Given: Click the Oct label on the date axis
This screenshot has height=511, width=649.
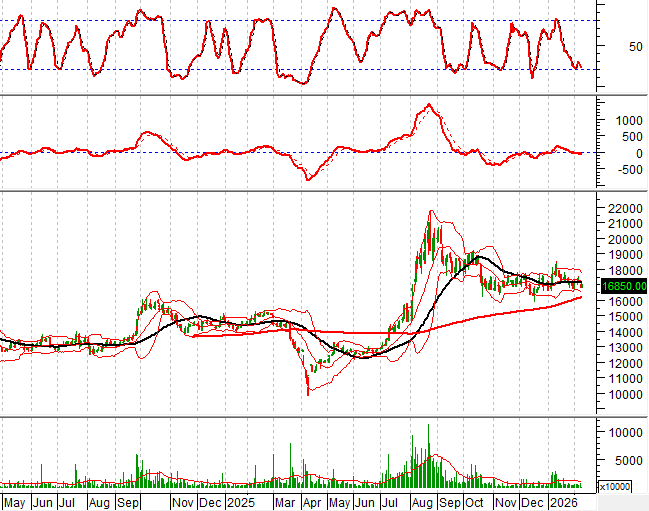Looking at the screenshot, I should click(474, 500).
